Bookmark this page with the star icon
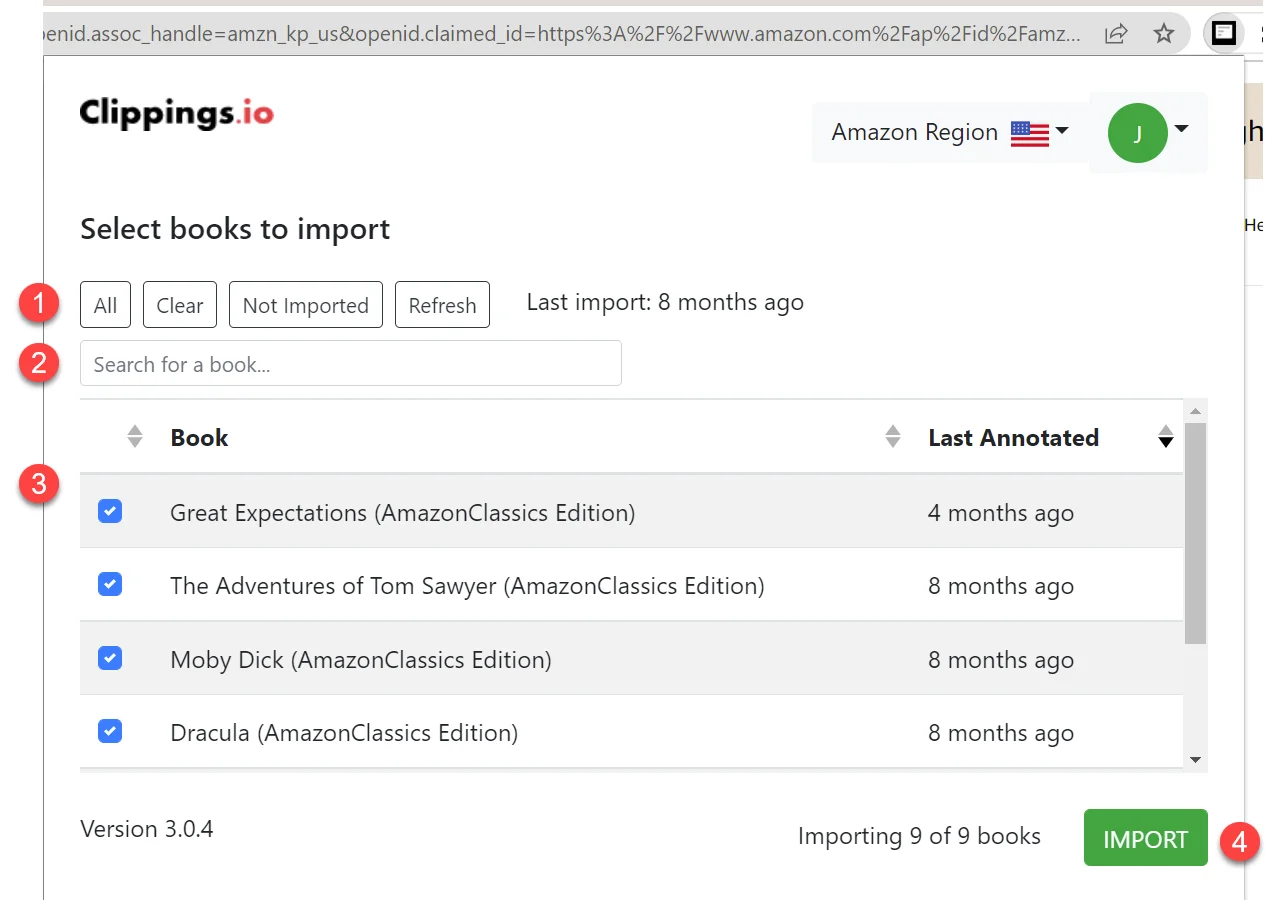The height and width of the screenshot is (900, 1282). pos(1164,34)
